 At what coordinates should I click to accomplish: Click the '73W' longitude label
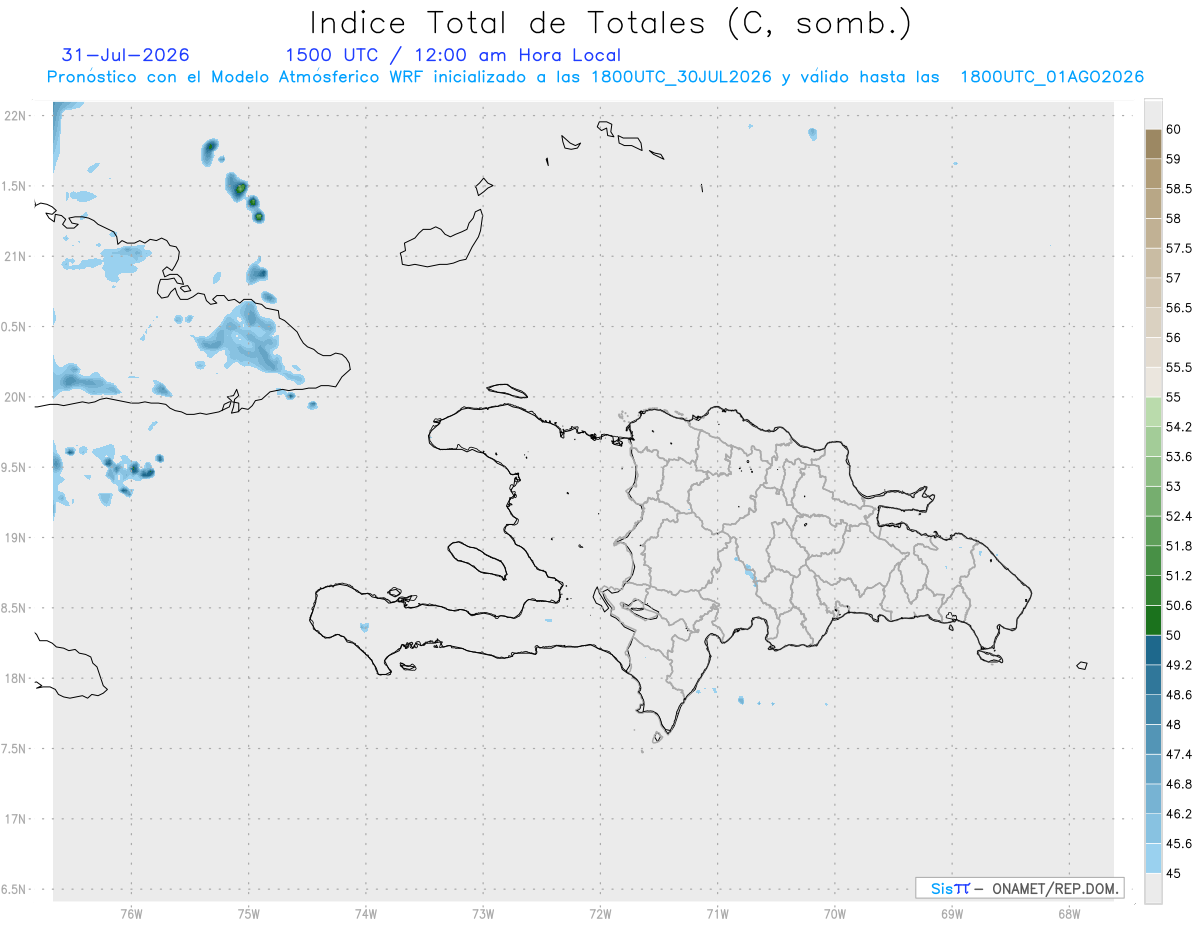[483, 913]
